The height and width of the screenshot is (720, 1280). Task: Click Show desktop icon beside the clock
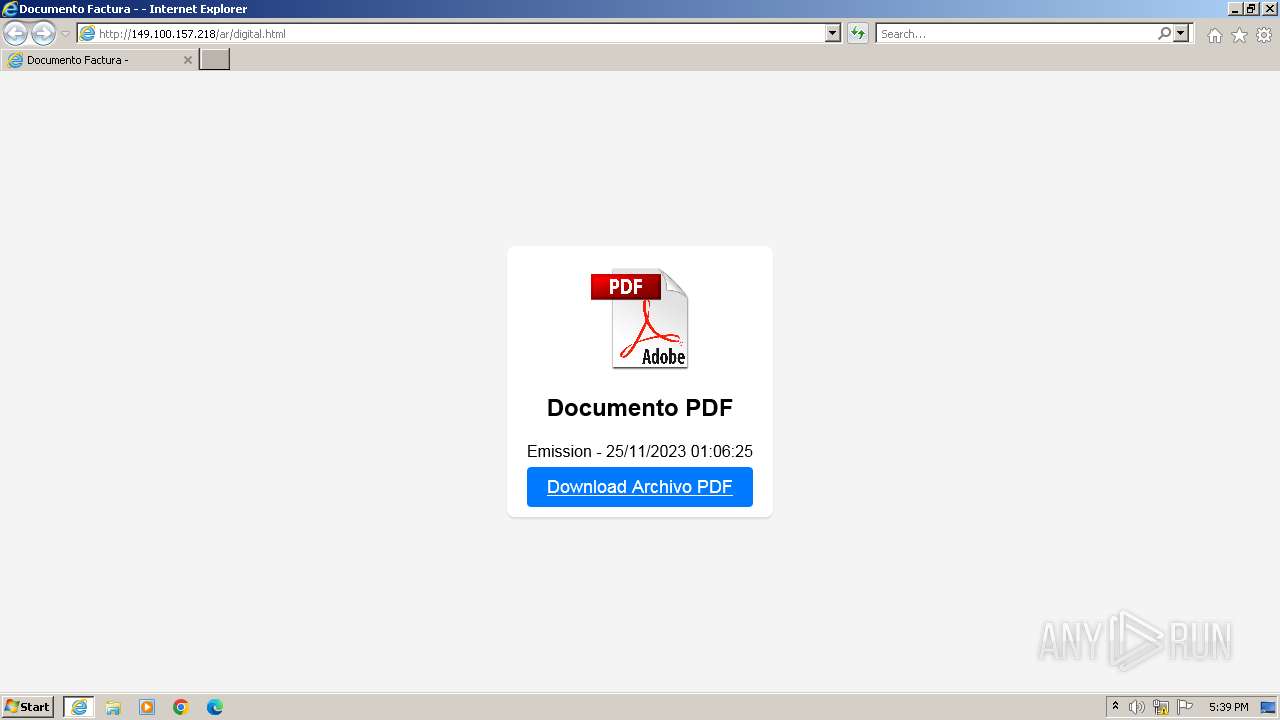tap(1268, 707)
